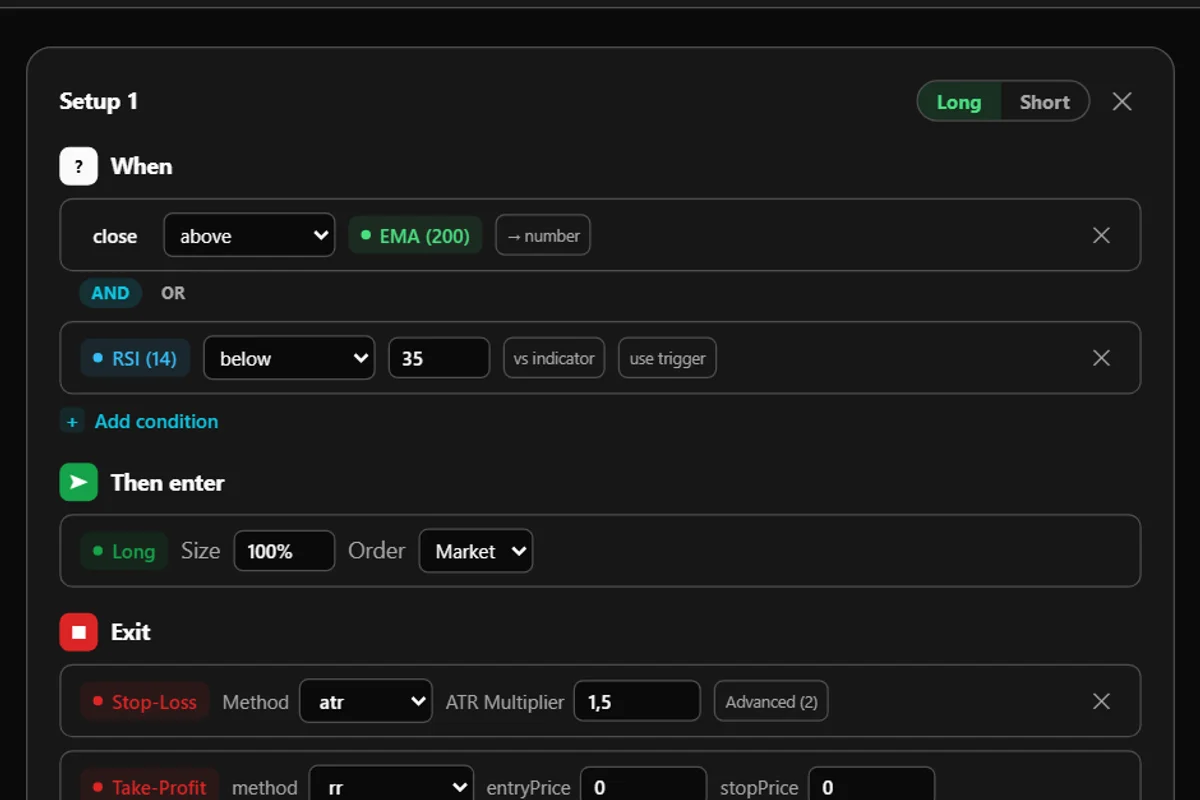Click the RSI (14) indicator chip
The width and height of the screenshot is (1200, 800).
tap(135, 358)
